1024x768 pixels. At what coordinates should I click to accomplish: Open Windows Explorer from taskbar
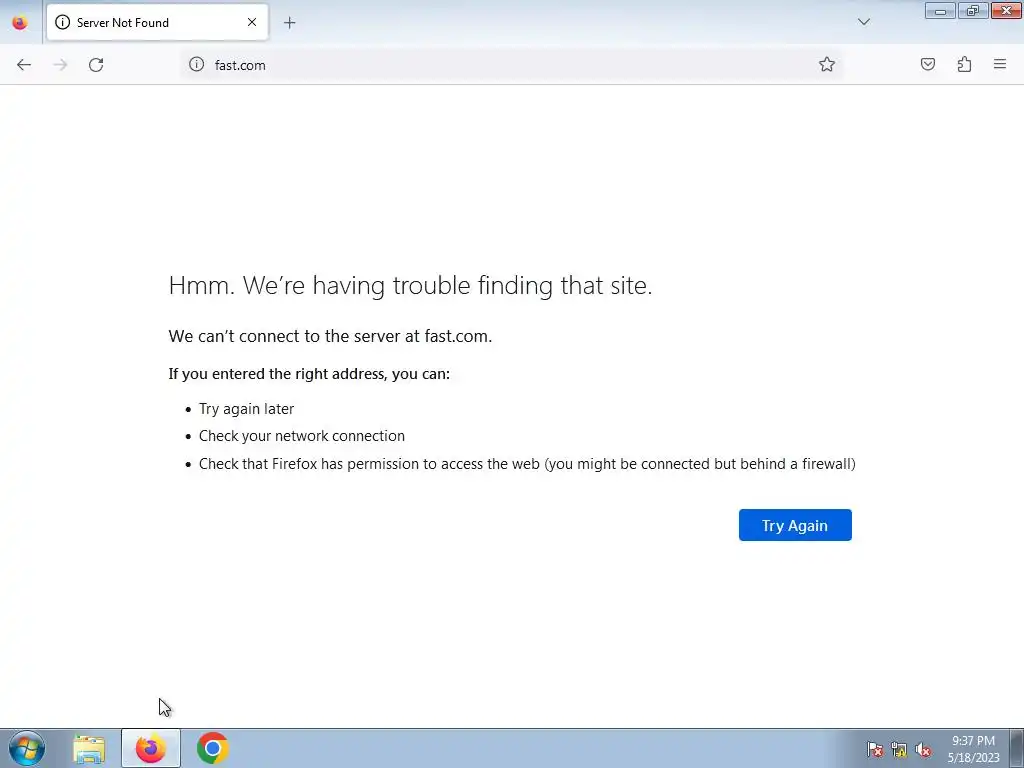click(89, 749)
